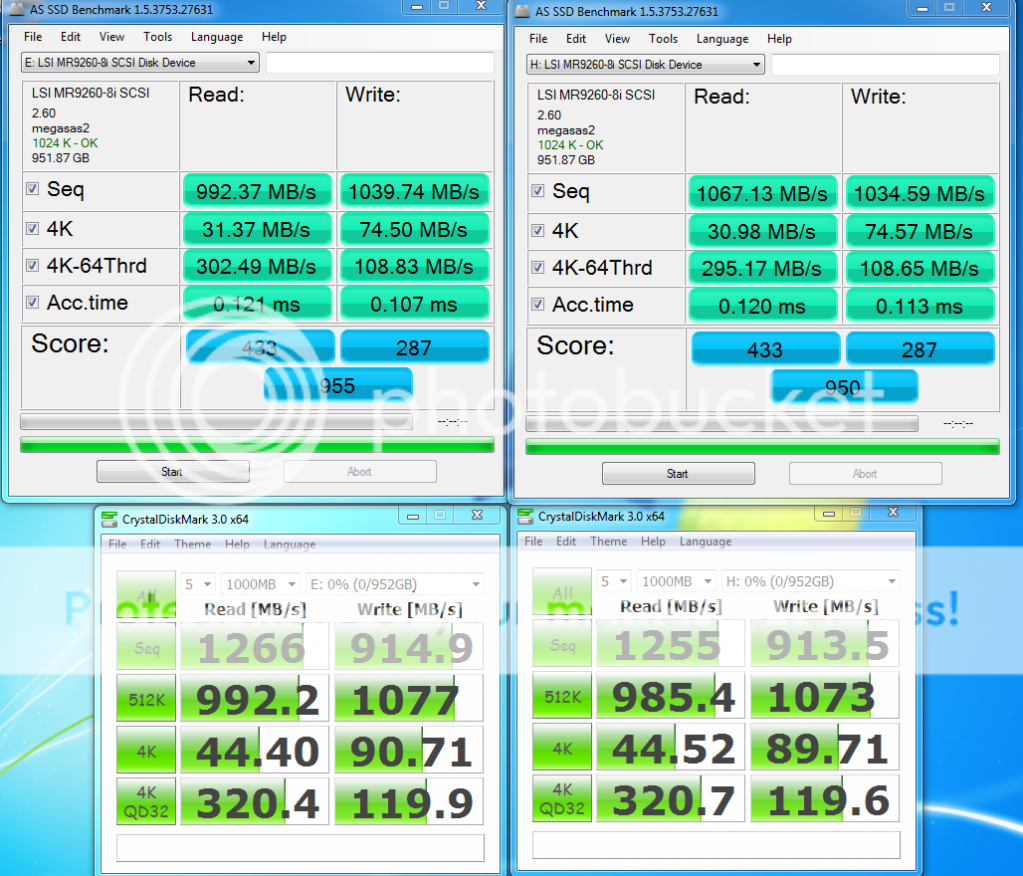
Task: Open 1000MB size dropdown, CrystalDiskMark H: window
Action: coord(676,581)
